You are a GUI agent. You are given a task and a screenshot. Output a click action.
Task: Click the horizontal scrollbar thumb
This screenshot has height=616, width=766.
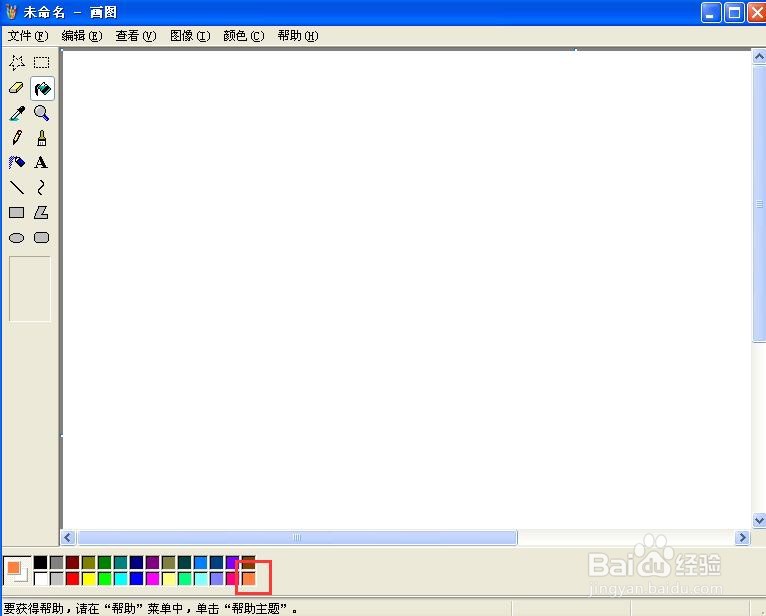click(297, 538)
